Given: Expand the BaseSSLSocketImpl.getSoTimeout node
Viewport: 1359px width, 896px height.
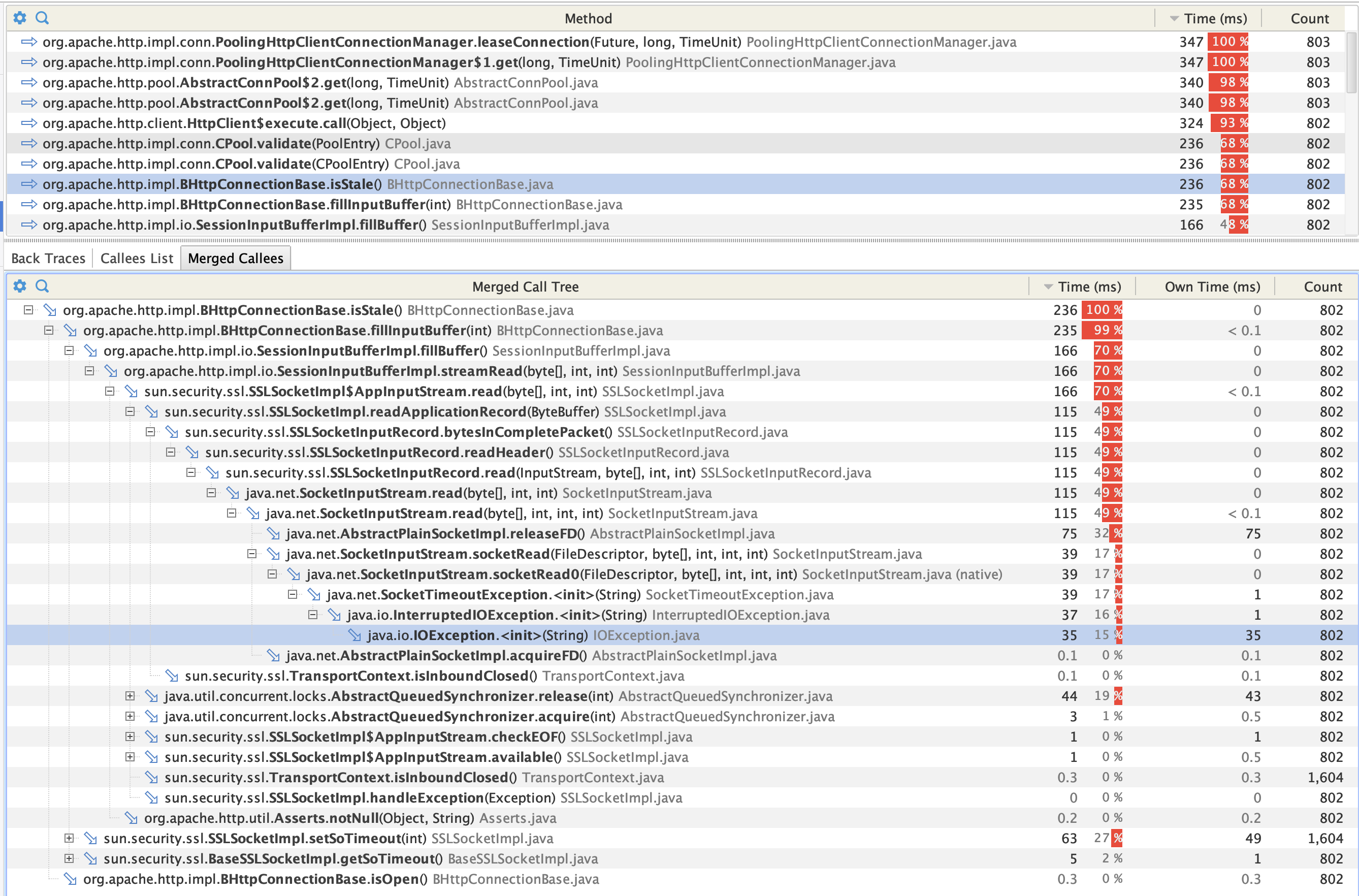Looking at the screenshot, I should 69,858.
